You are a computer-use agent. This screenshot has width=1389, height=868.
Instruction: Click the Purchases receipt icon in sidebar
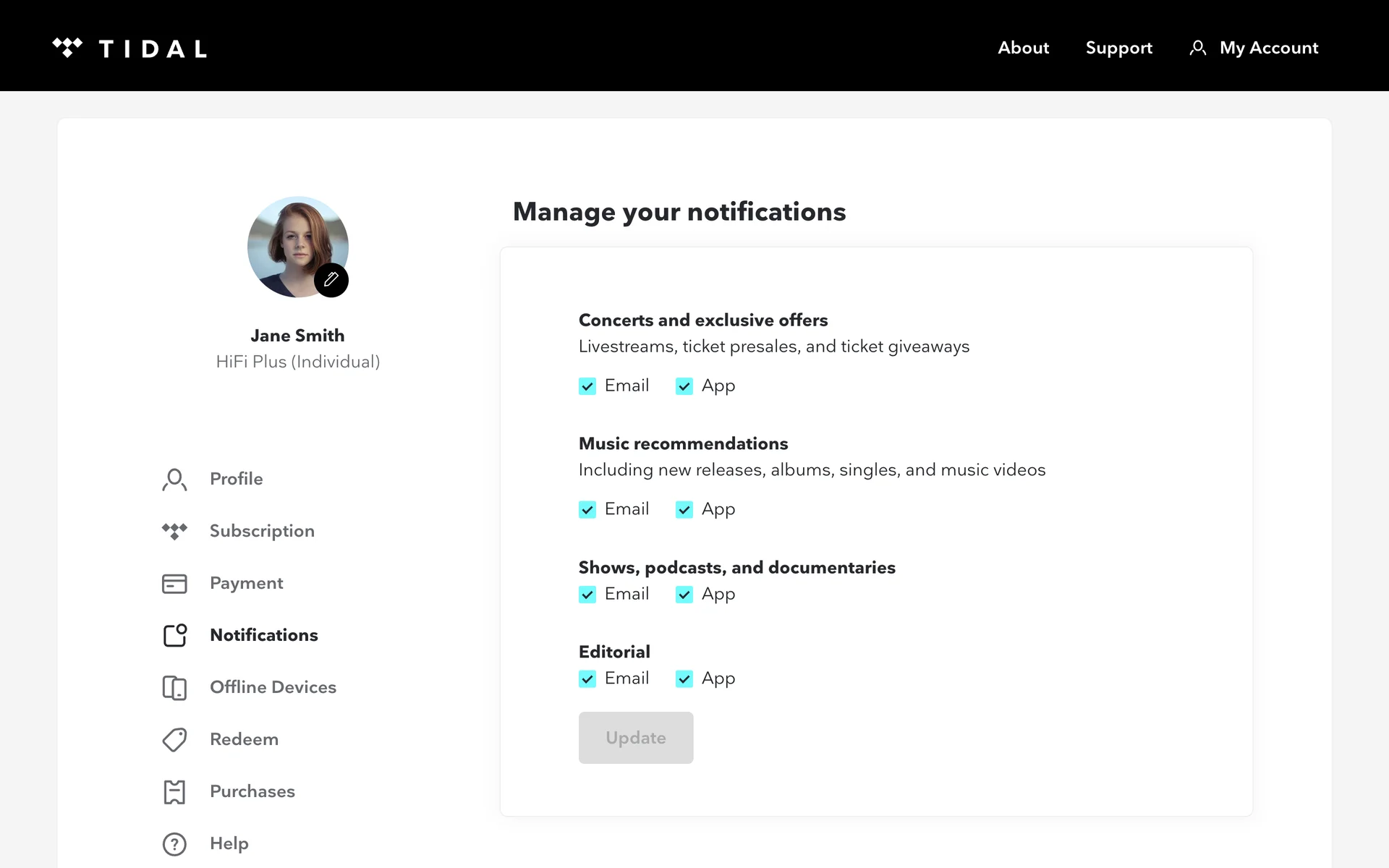(174, 792)
